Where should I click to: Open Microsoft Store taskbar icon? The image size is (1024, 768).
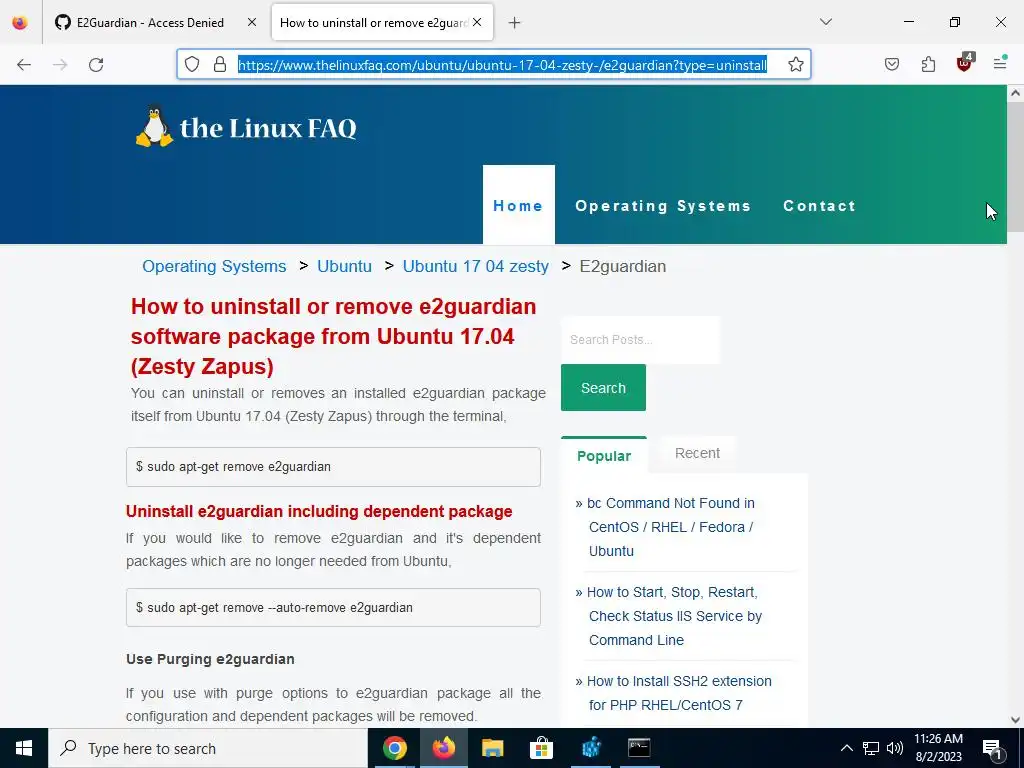click(541, 748)
